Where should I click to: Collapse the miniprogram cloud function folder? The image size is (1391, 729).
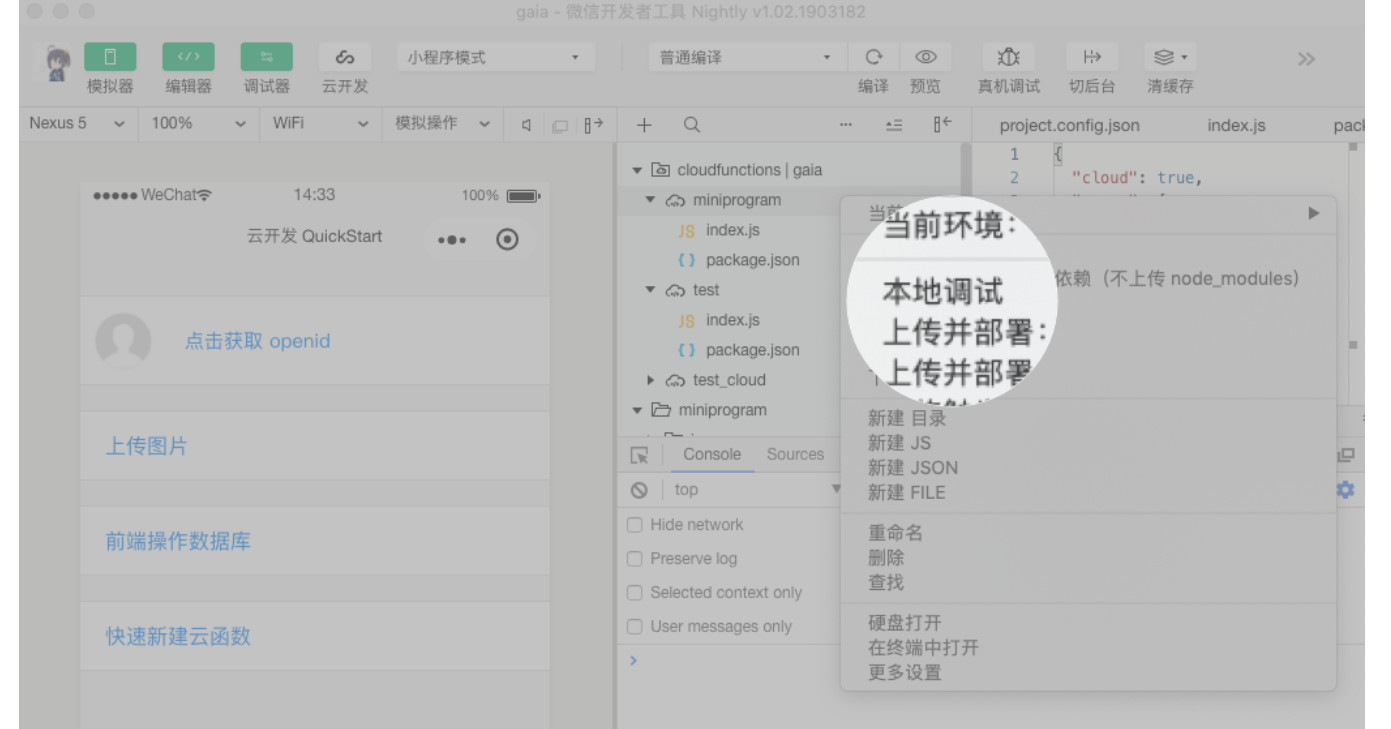(x=651, y=200)
